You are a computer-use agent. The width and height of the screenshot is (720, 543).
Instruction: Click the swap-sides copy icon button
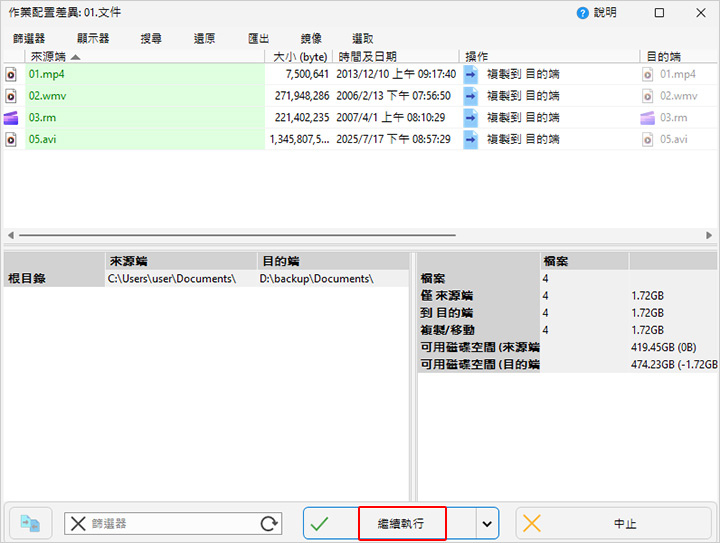click(30, 524)
